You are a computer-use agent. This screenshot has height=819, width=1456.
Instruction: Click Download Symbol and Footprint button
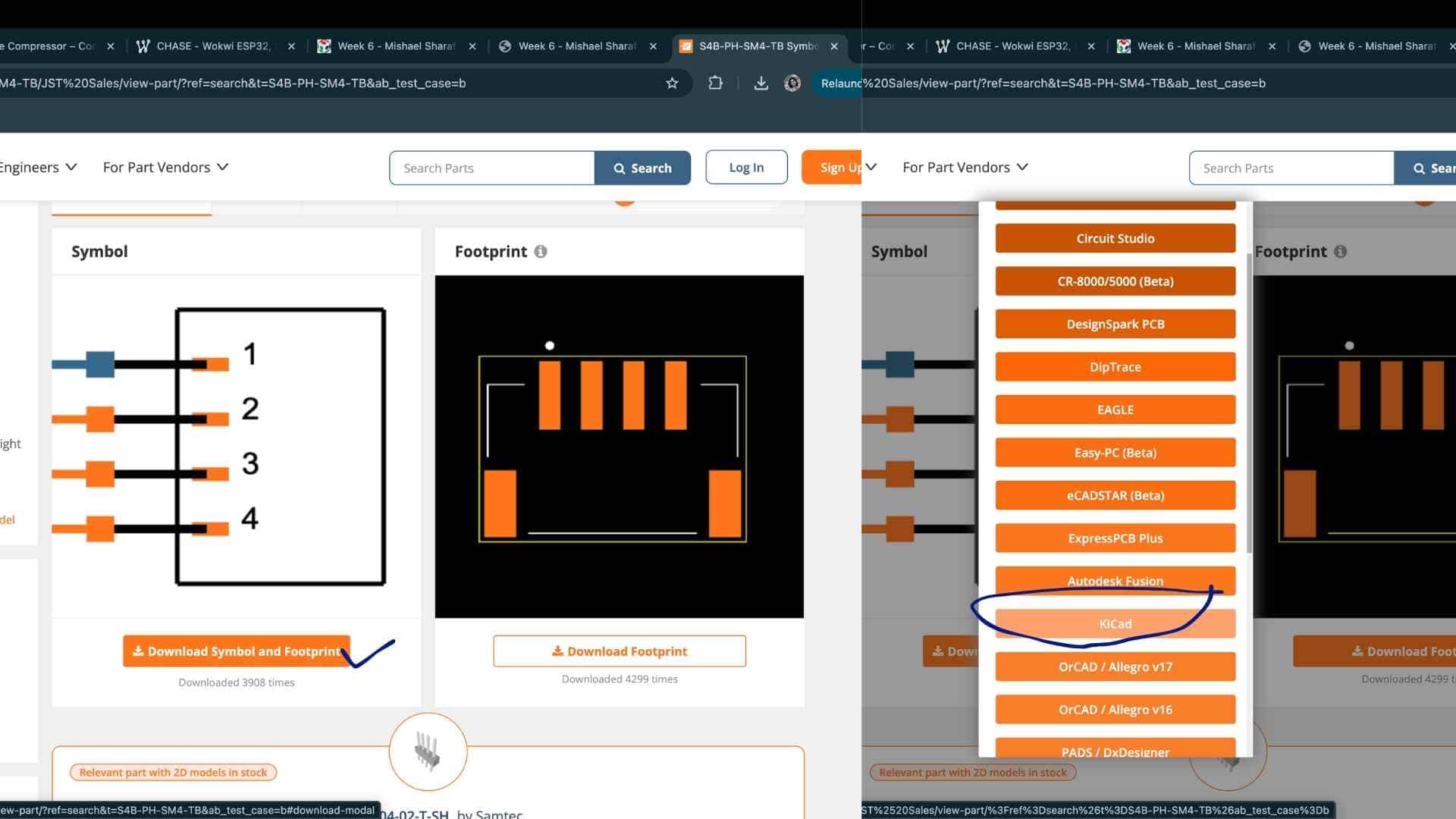[x=236, y=651]
